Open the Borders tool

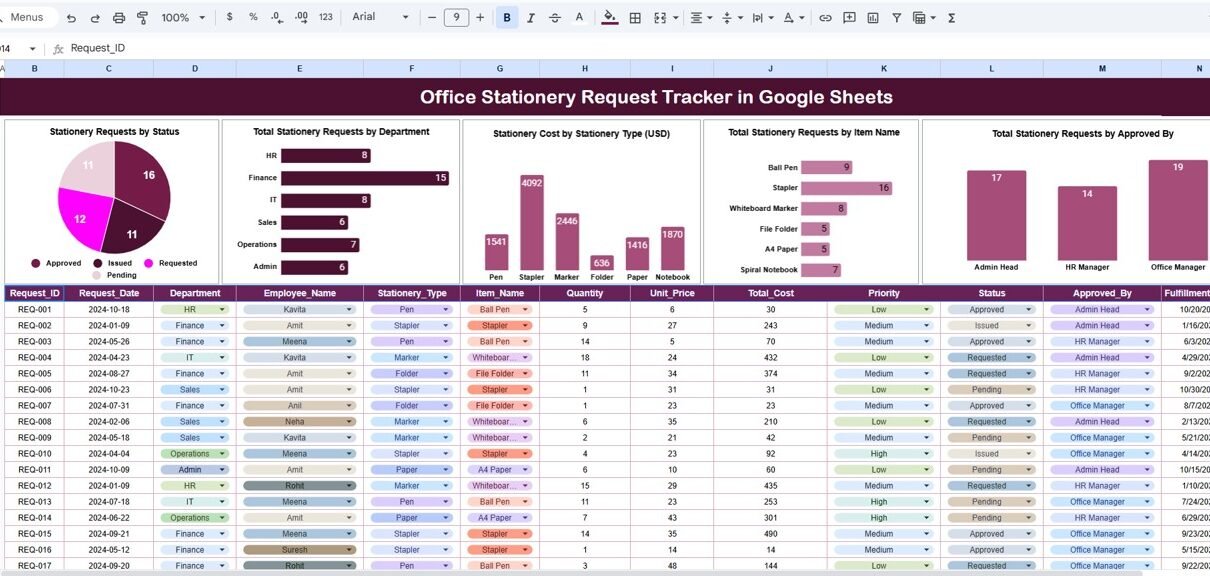tap(635, 18)
